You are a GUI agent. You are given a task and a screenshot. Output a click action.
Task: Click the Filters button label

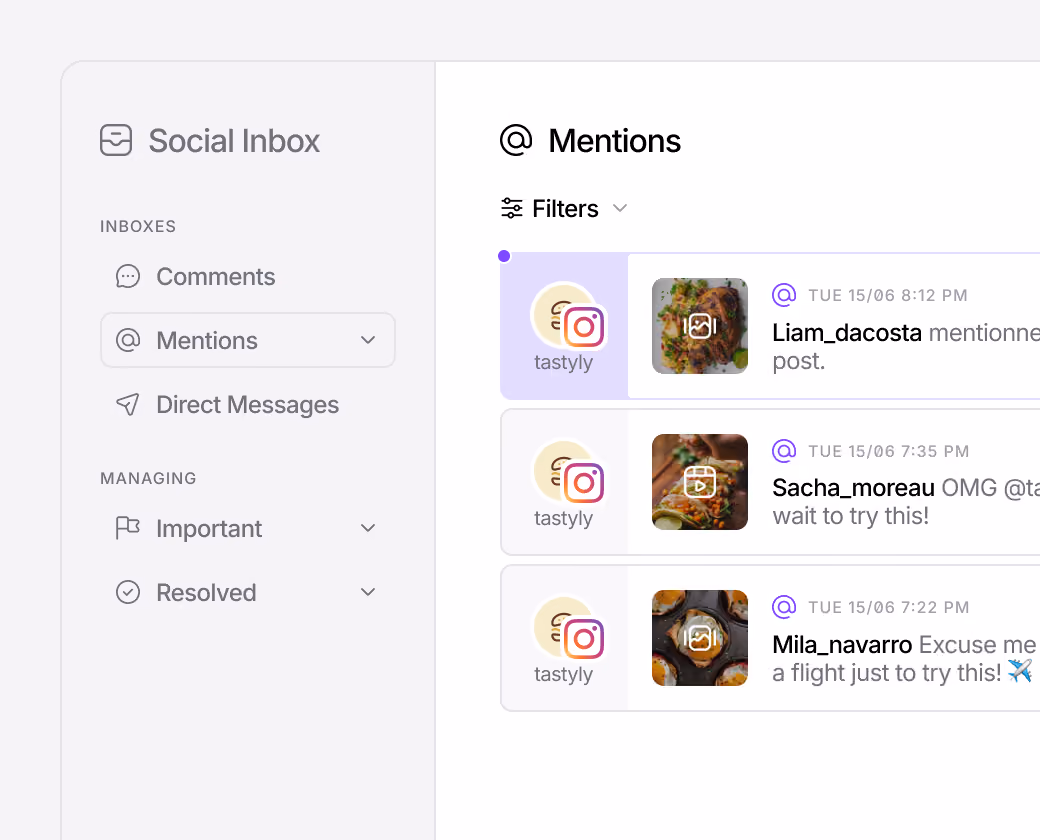(x=565, y=208)
